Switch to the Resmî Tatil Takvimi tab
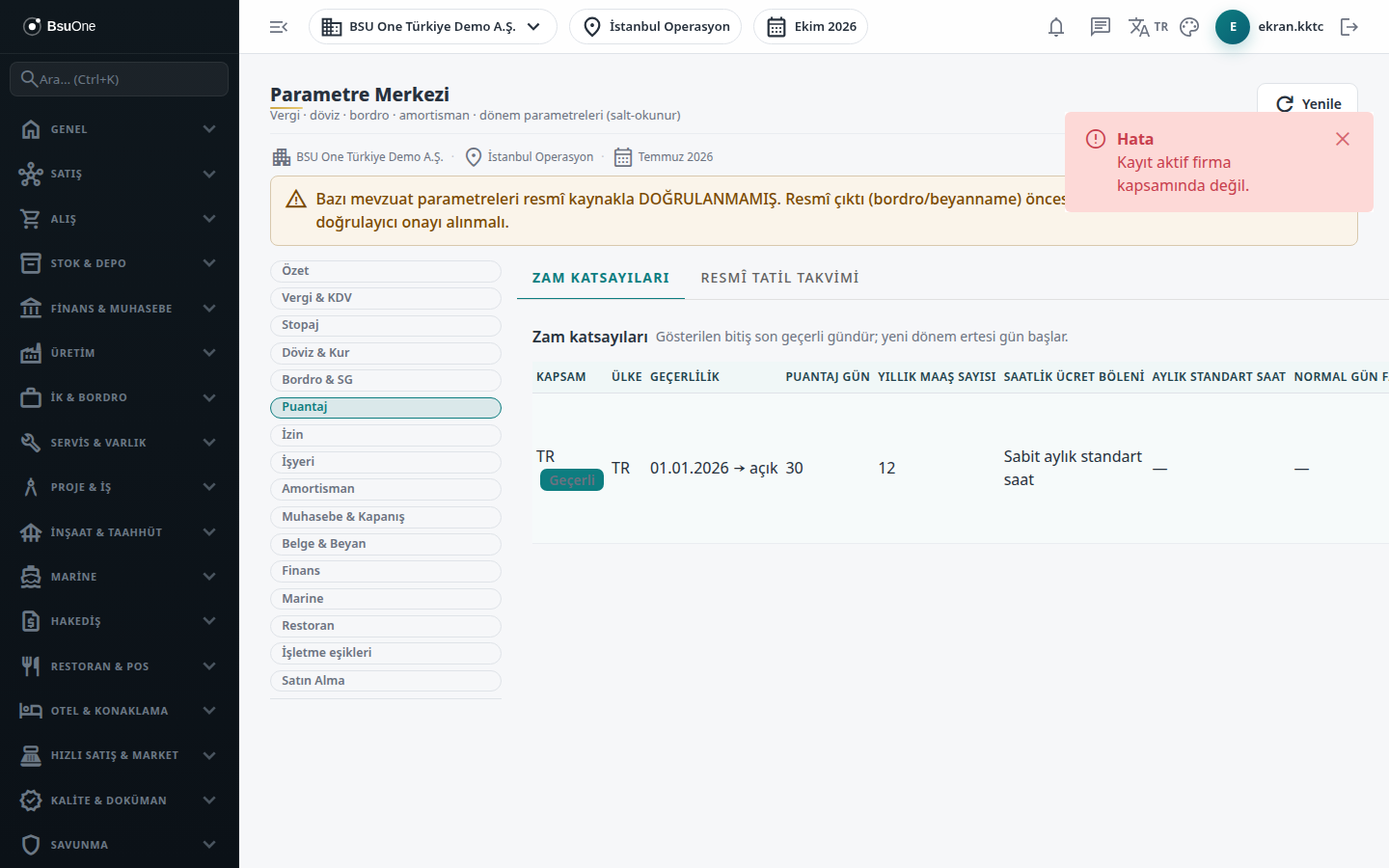1389x868 pixels. coord(779,278)
